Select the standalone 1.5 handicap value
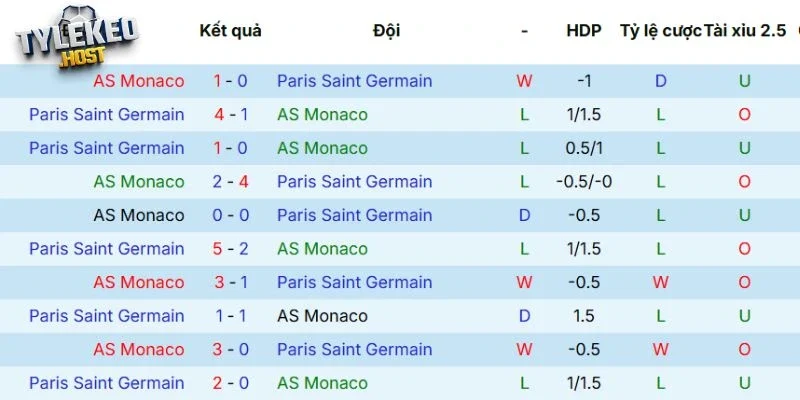Viewport: 800px width, 400px height. click(584, 316)
